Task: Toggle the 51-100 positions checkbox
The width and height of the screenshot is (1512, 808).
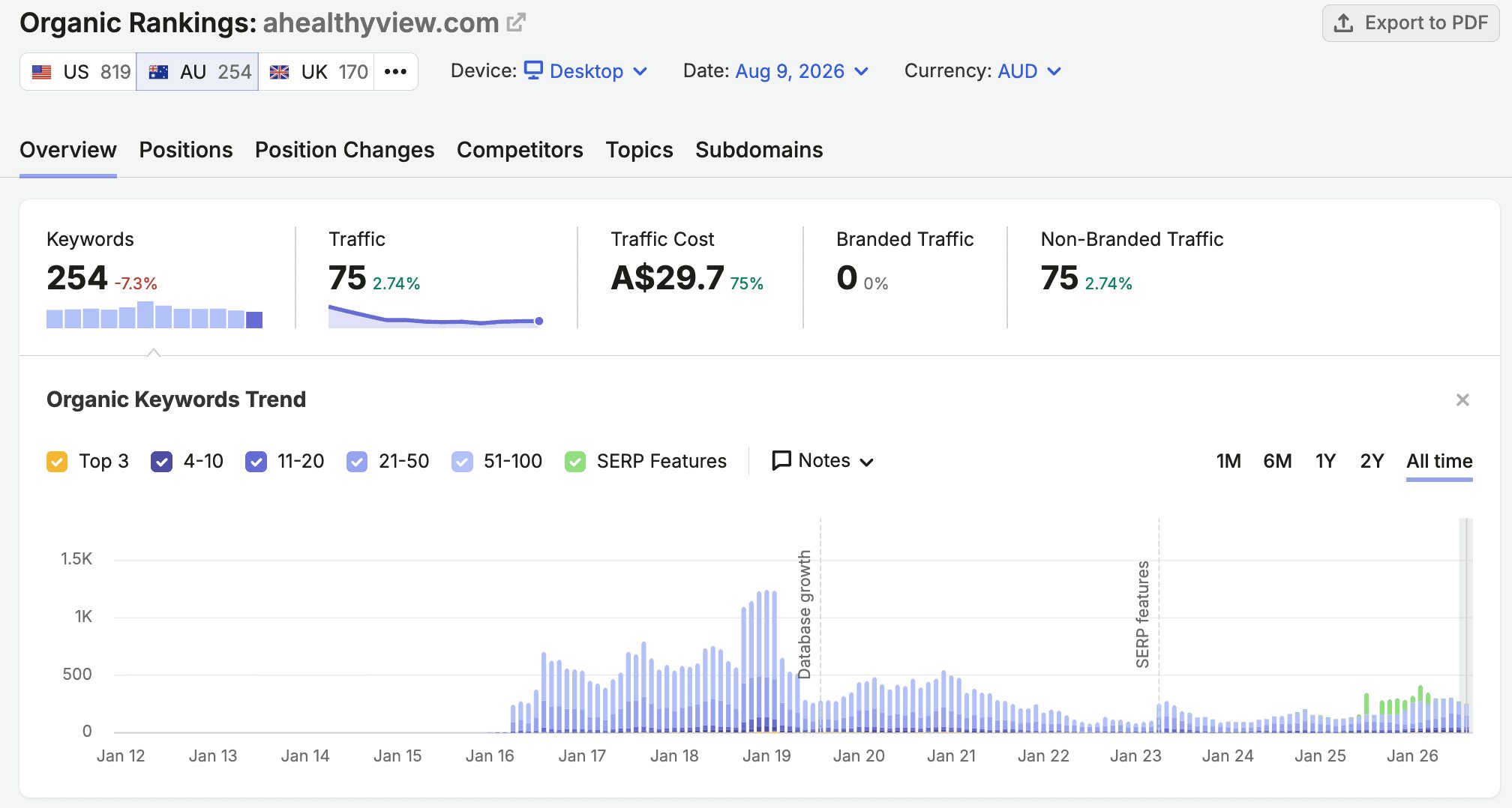Action: (x=462, y=461)
